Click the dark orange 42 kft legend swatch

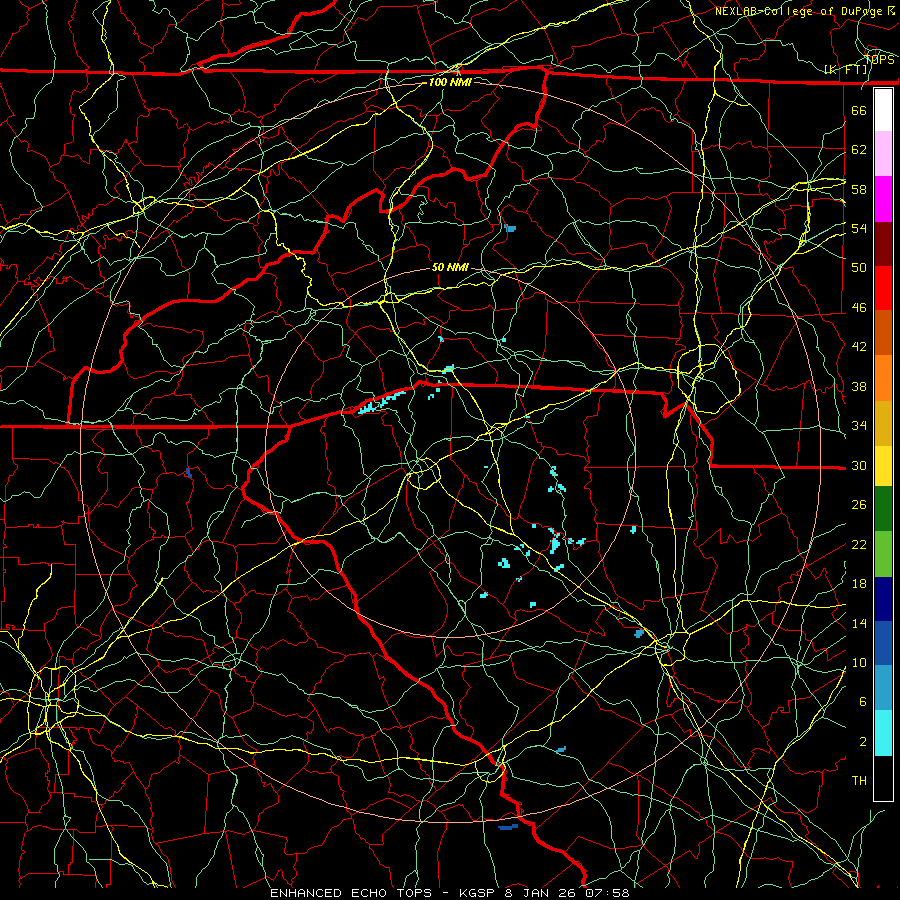pos(883,333)
